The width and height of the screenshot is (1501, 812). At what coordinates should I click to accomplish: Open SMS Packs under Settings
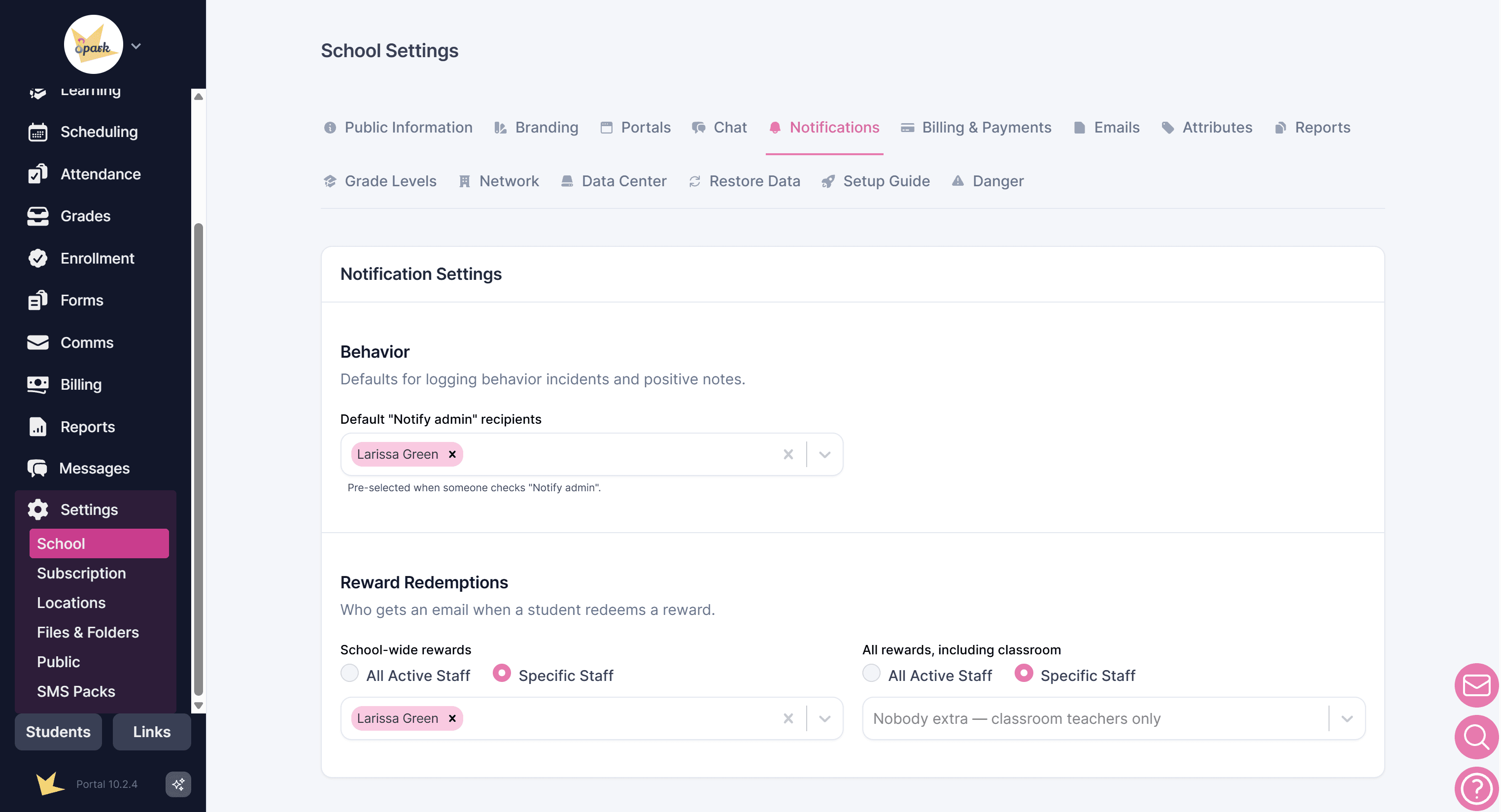click(x=76, y=691)
